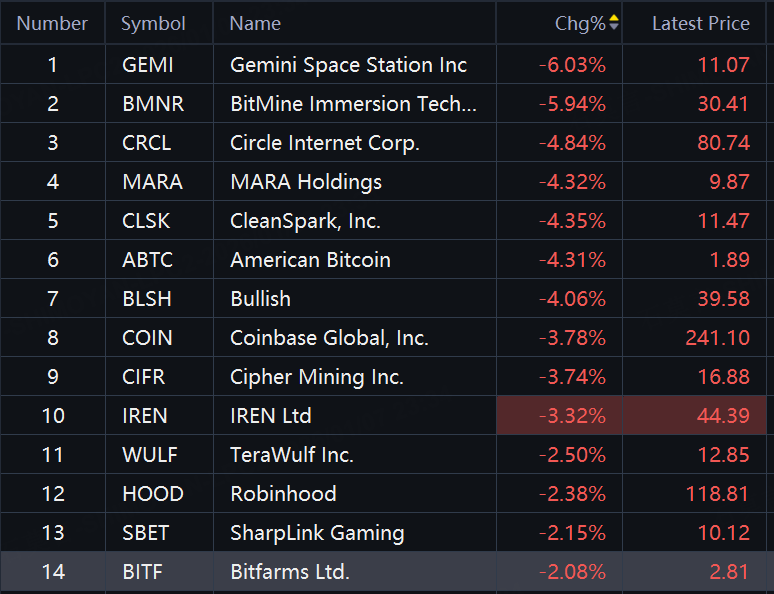Click the CIFR symbol

coord(146,377)
